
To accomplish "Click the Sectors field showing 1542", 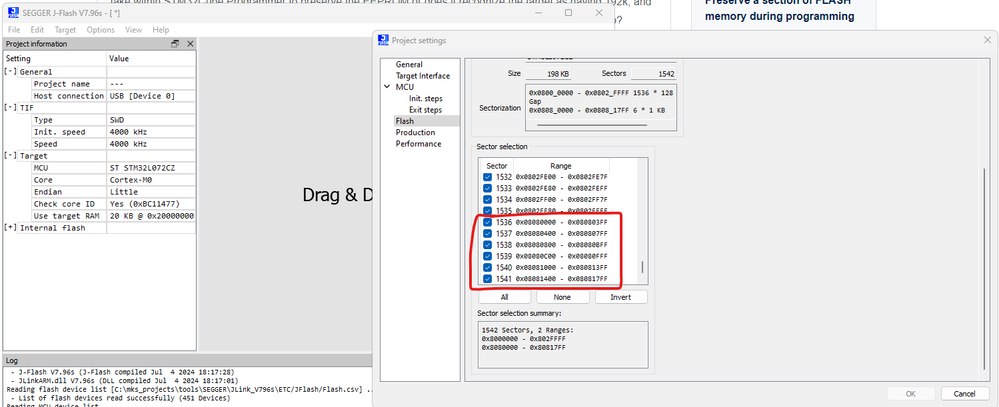I will pos(654,74).
